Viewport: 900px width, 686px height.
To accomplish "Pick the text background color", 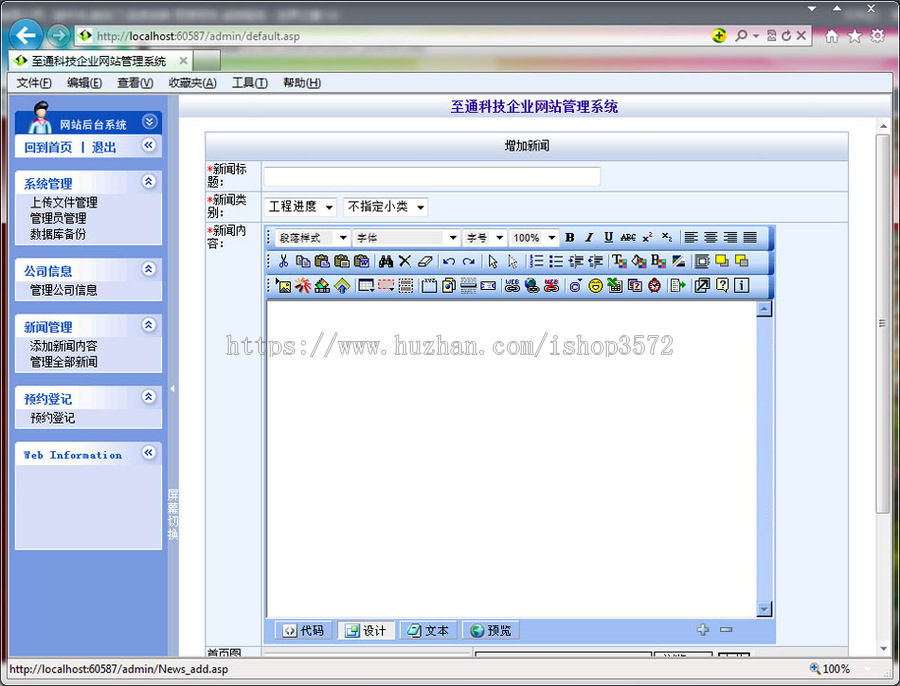I will pos(638,261).
